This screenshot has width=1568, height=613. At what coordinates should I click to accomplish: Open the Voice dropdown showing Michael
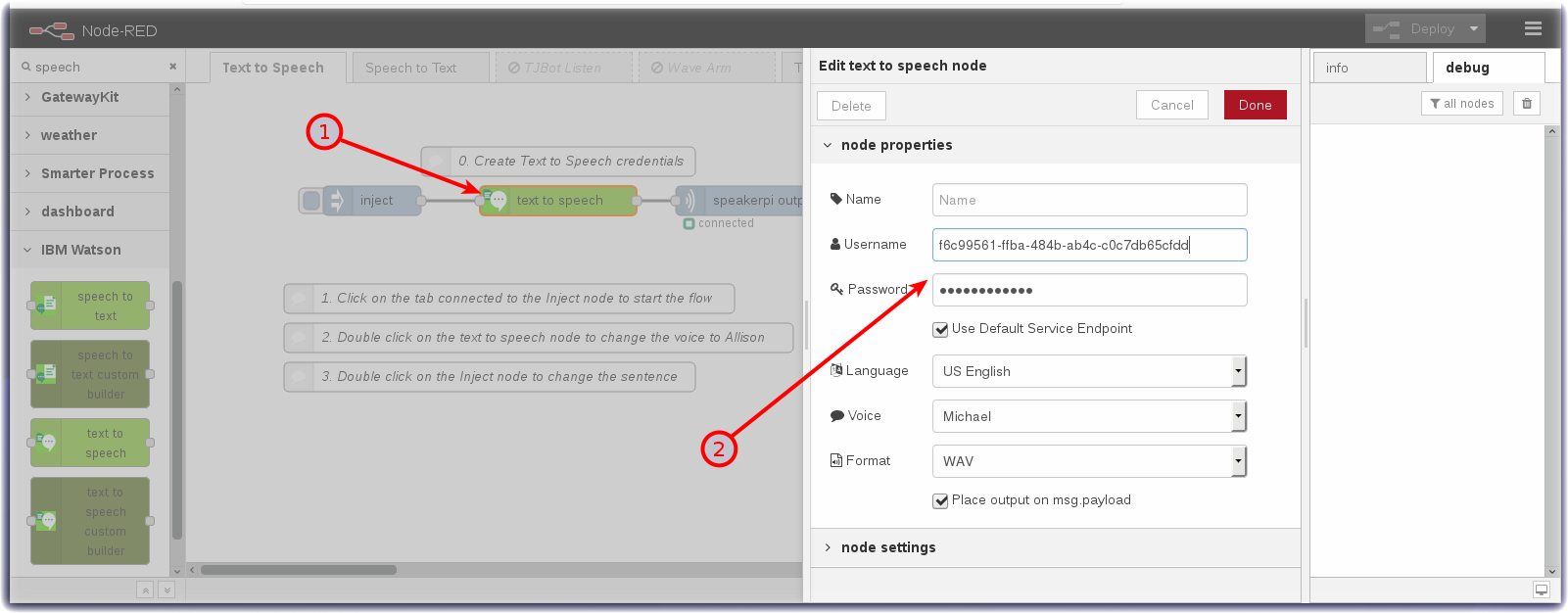[x=1089, y=416]
